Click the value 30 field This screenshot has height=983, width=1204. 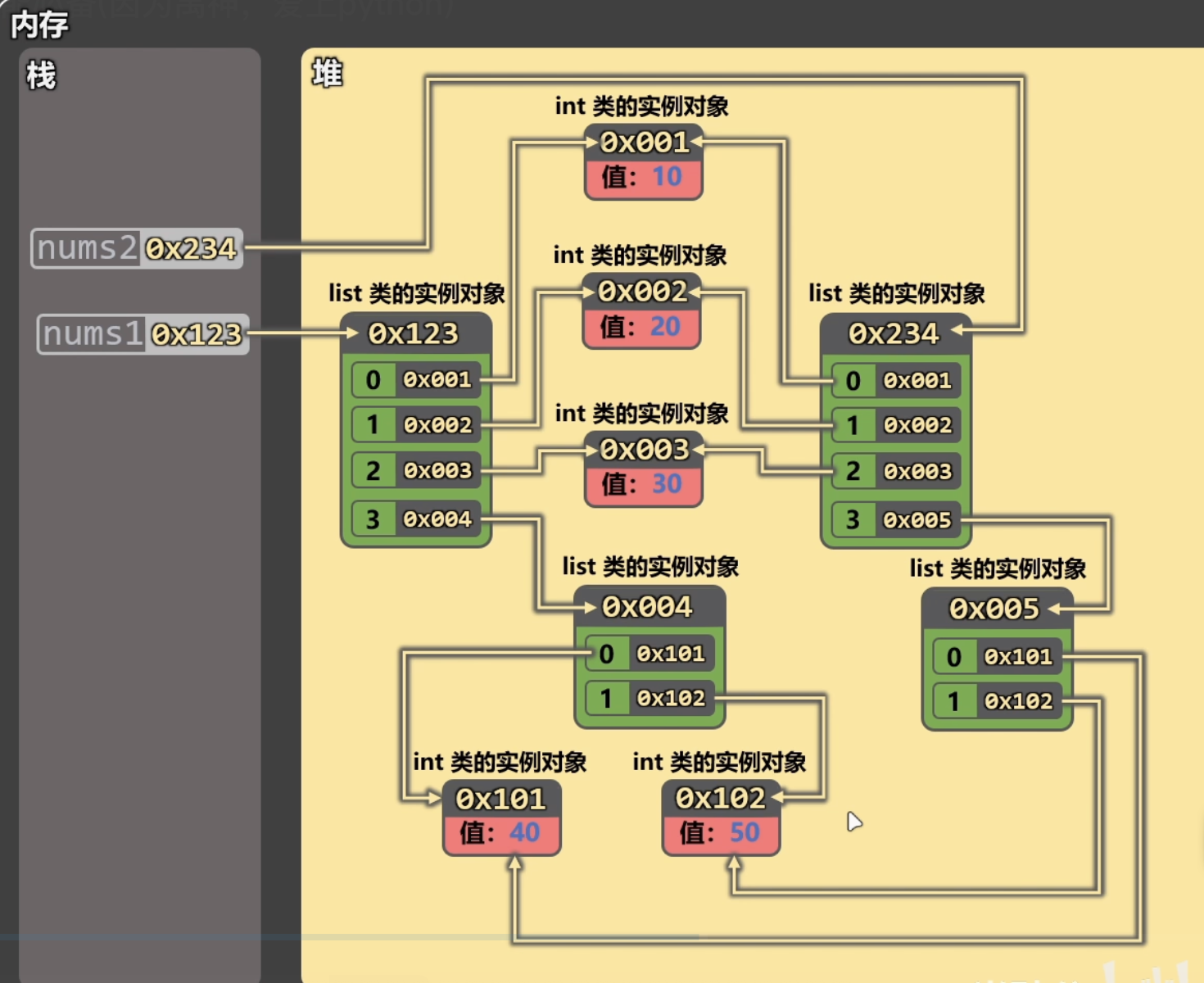click(644, 484)
